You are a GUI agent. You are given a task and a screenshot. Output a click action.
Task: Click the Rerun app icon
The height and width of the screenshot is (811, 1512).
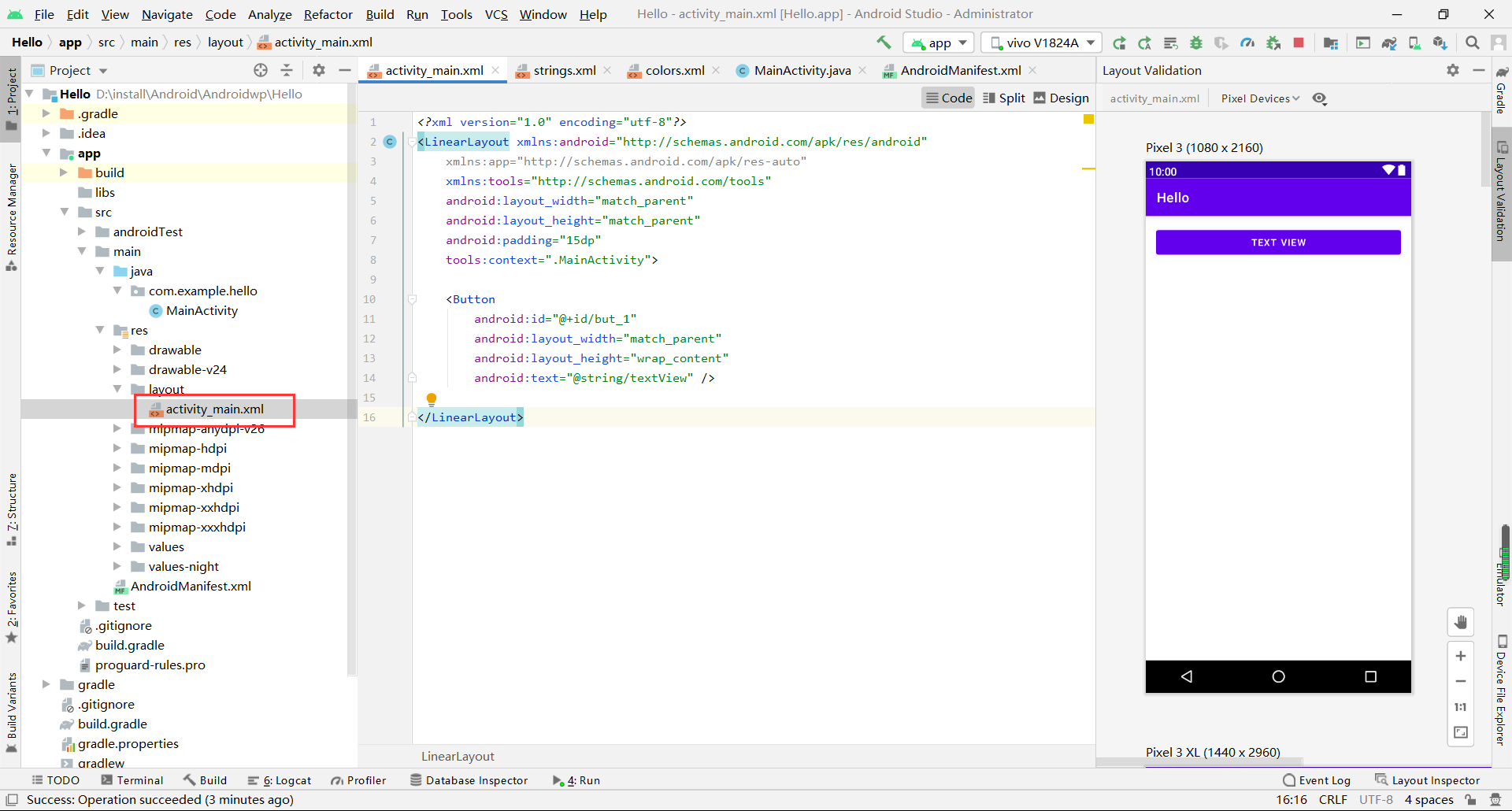tap(1119, 43)
